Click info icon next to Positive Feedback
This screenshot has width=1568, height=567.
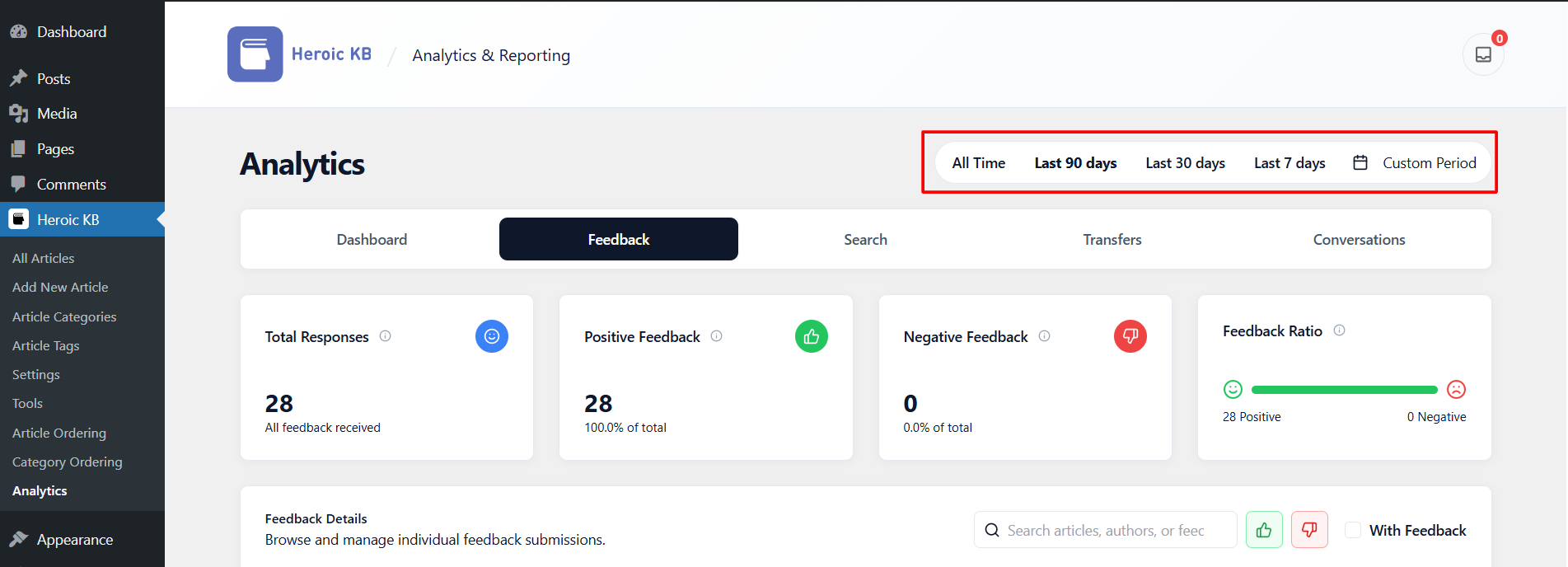(716, 335)
